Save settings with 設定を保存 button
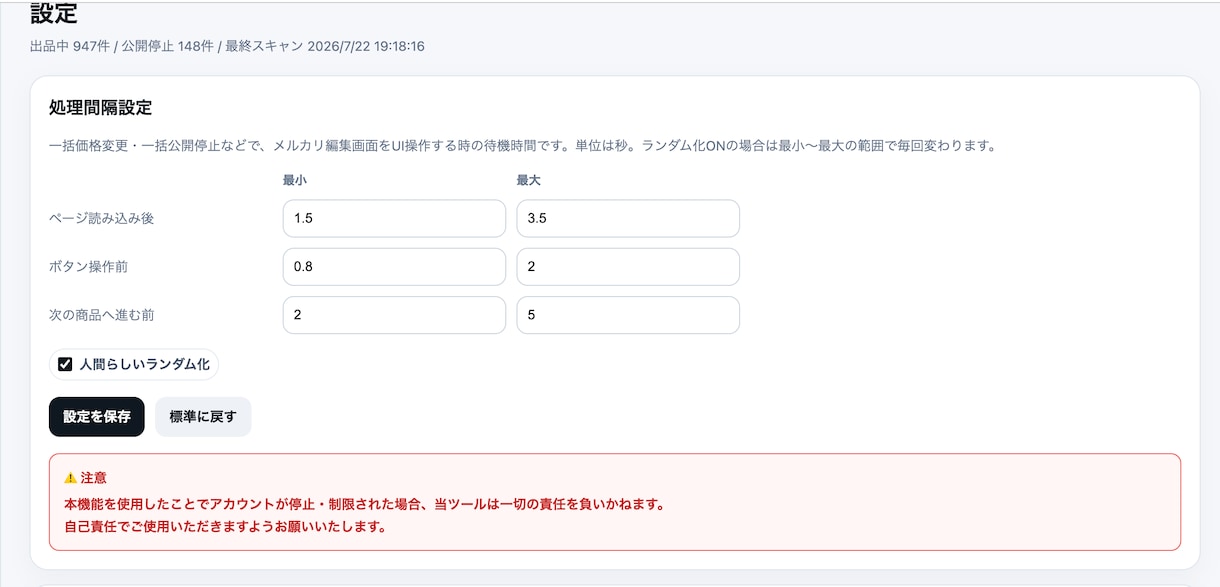 tap(97, 417)
